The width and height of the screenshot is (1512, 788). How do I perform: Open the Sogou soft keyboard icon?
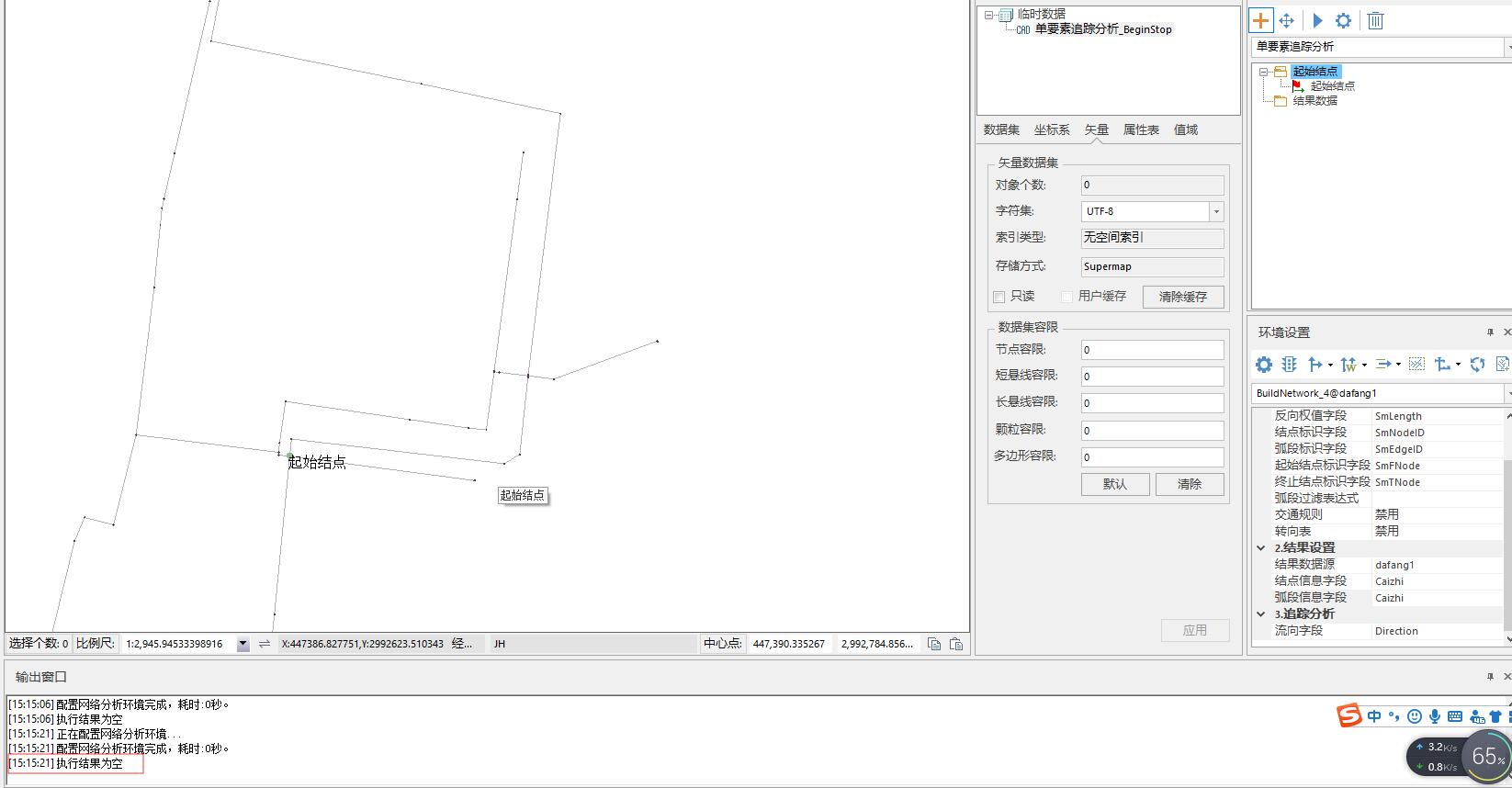[x=1455, y=716]
